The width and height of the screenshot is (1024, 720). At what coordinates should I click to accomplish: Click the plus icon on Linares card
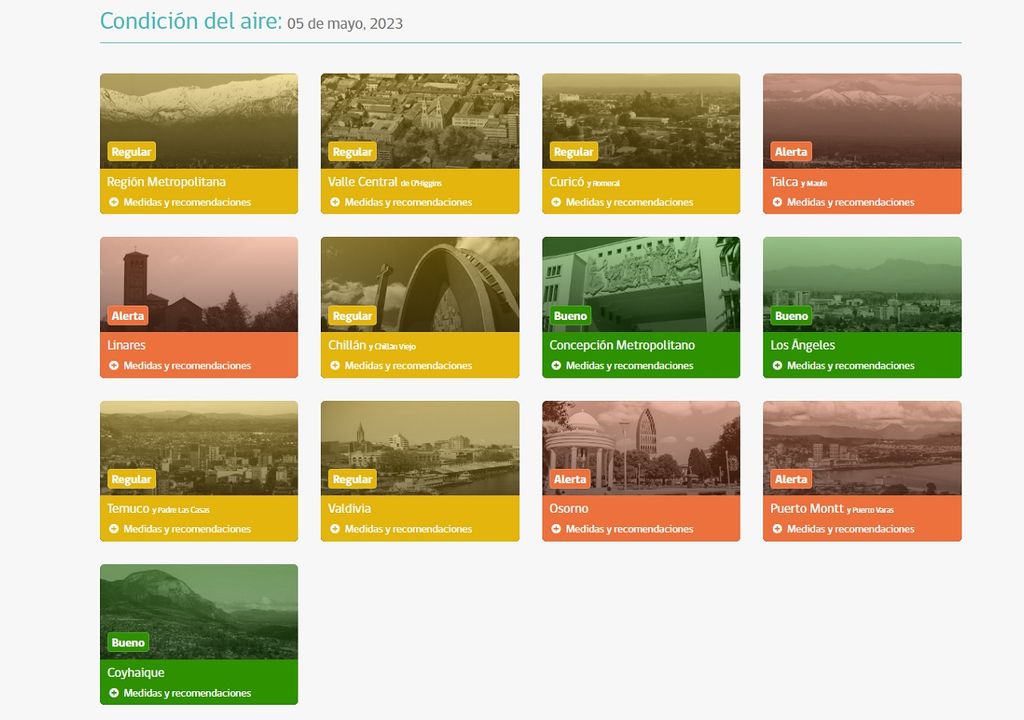pos(113,365)
